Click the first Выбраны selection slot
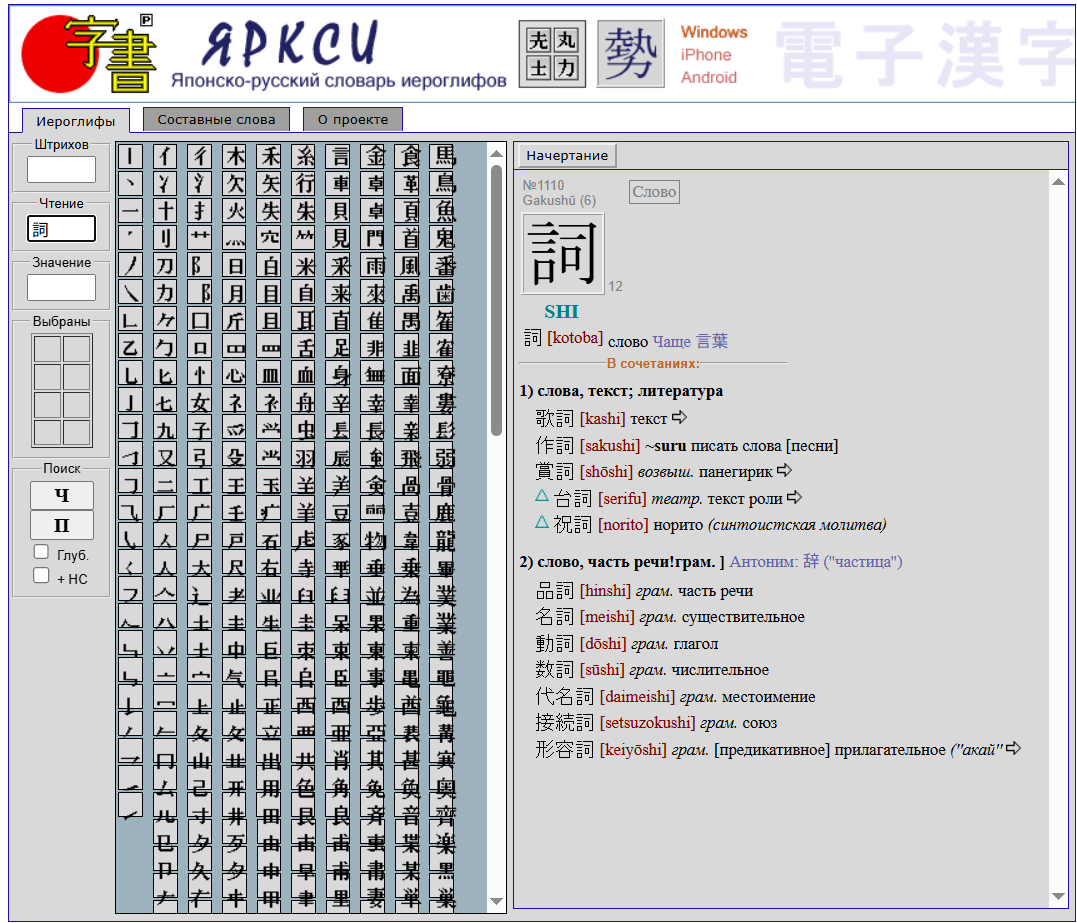The width and height of the screenshot is (1077, 923). 47,349
